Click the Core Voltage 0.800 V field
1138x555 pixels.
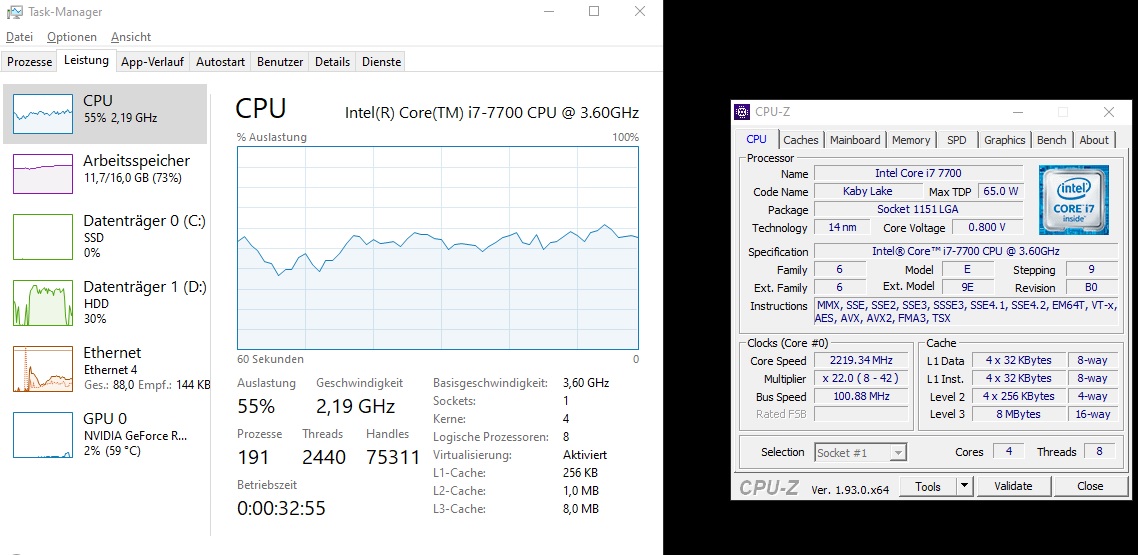click(x=987, y=228)
